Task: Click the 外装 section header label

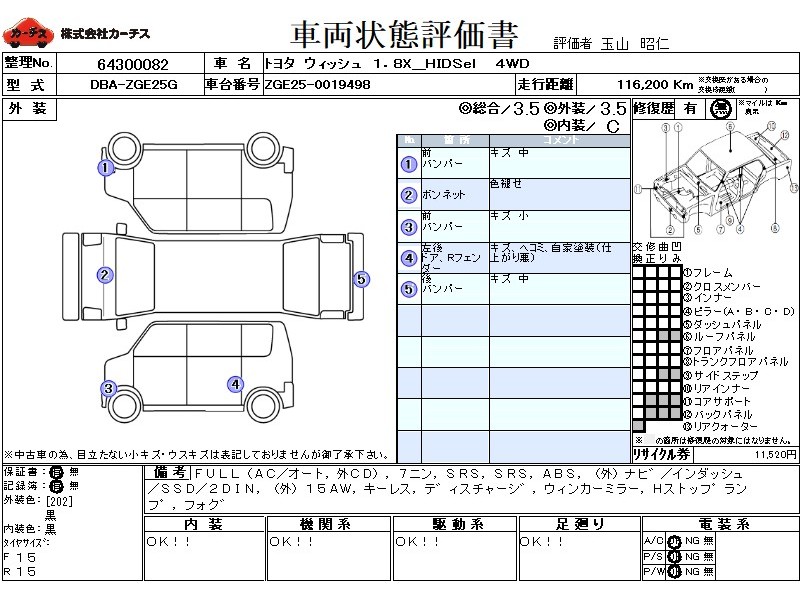Action: tap(28, 109)
